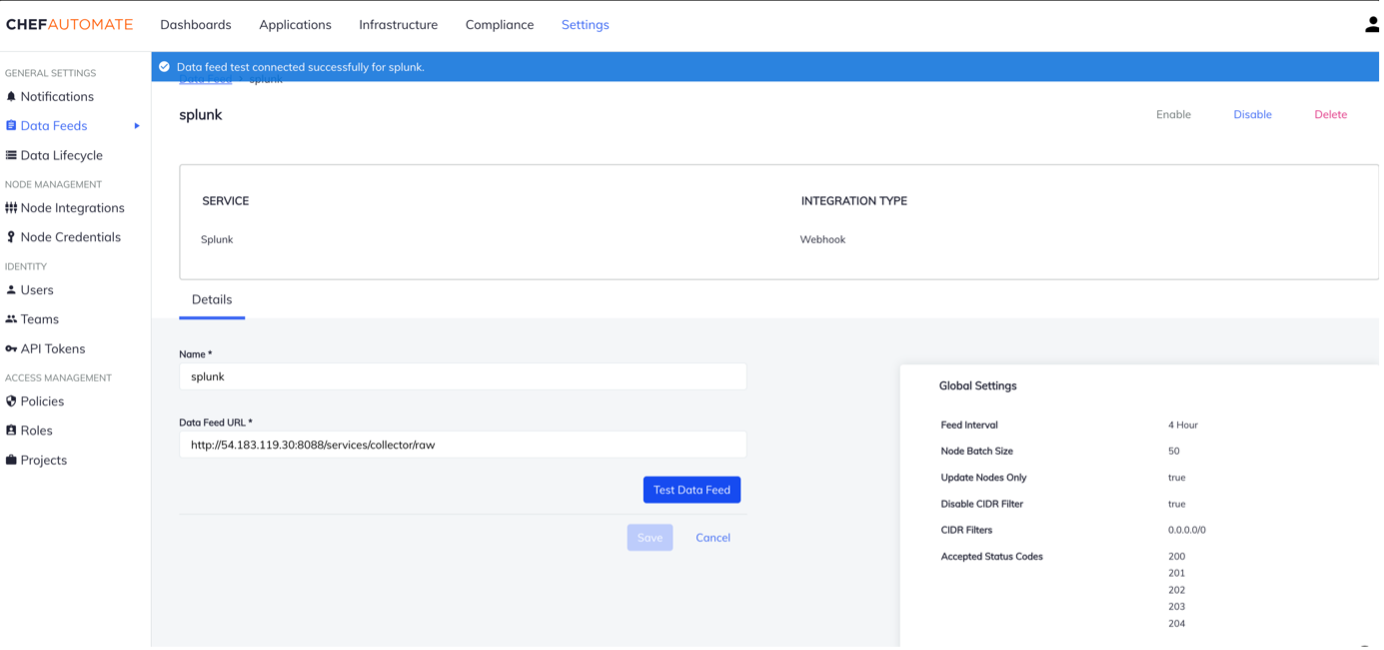
Task: Go to the Compliance section
Action: point(499,25)
